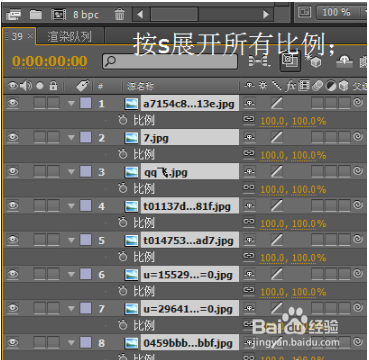Click parent pick whip of layer 3
The height and width of the screenshot is (360, 369).
point(358,171)
